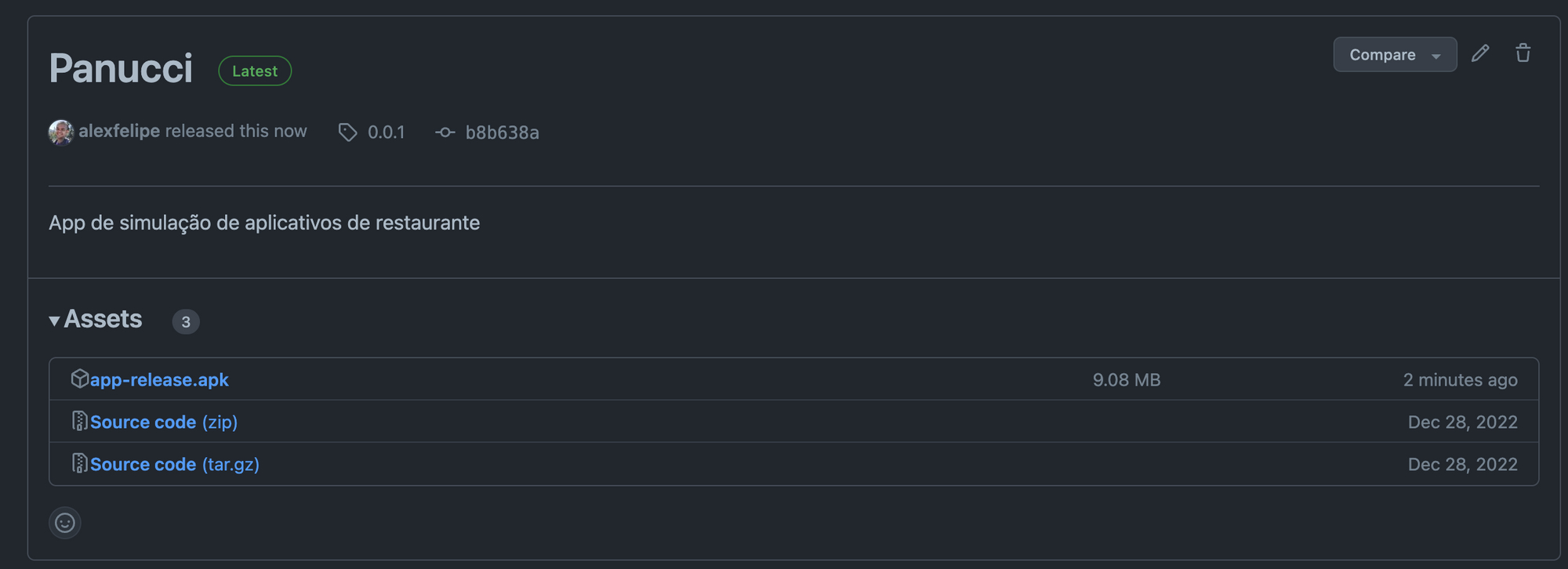The image size is (1568, 569).
Task: Download Source code (tar.gz)
Action: click(x=175, y=464)
